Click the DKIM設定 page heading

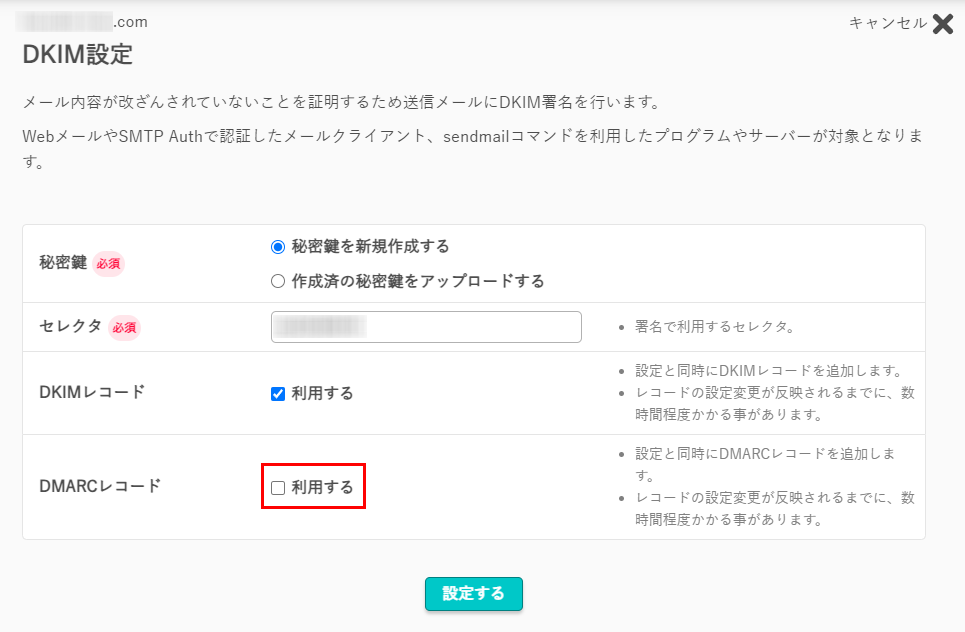[x=78, y=55]
